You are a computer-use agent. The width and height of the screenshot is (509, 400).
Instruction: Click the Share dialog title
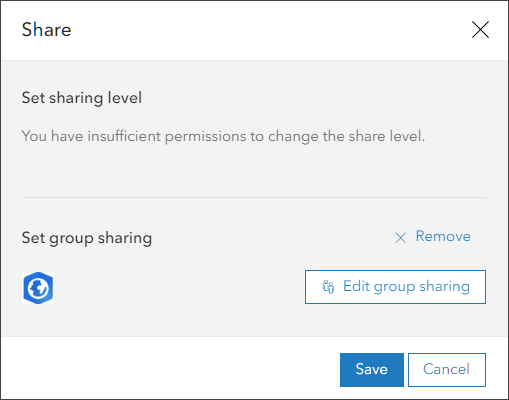46,30
